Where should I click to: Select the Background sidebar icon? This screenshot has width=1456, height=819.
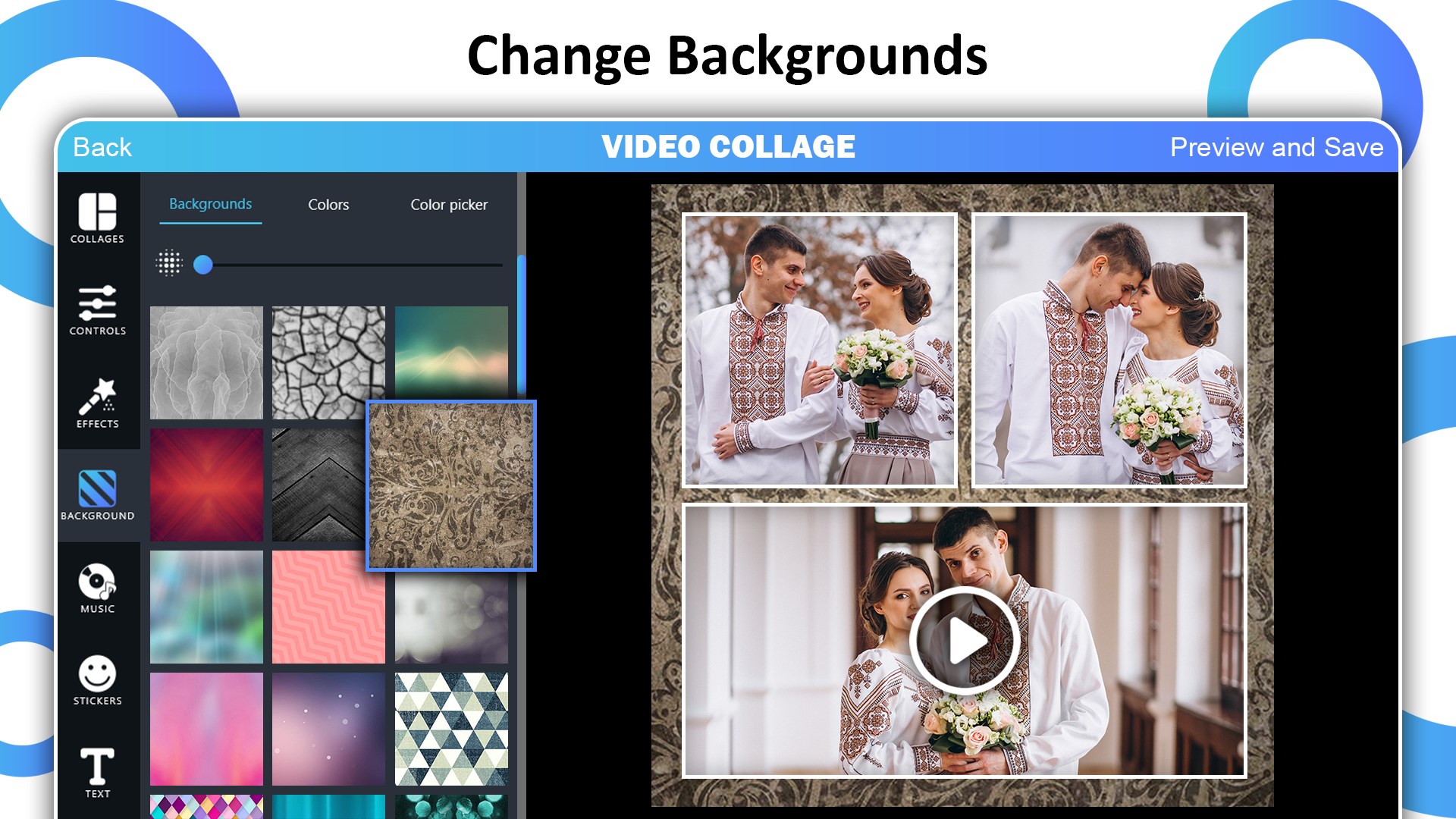(97, 494)
